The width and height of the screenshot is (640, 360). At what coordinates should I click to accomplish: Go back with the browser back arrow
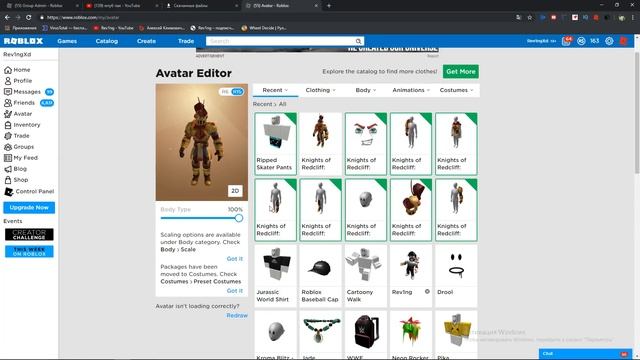7,18
